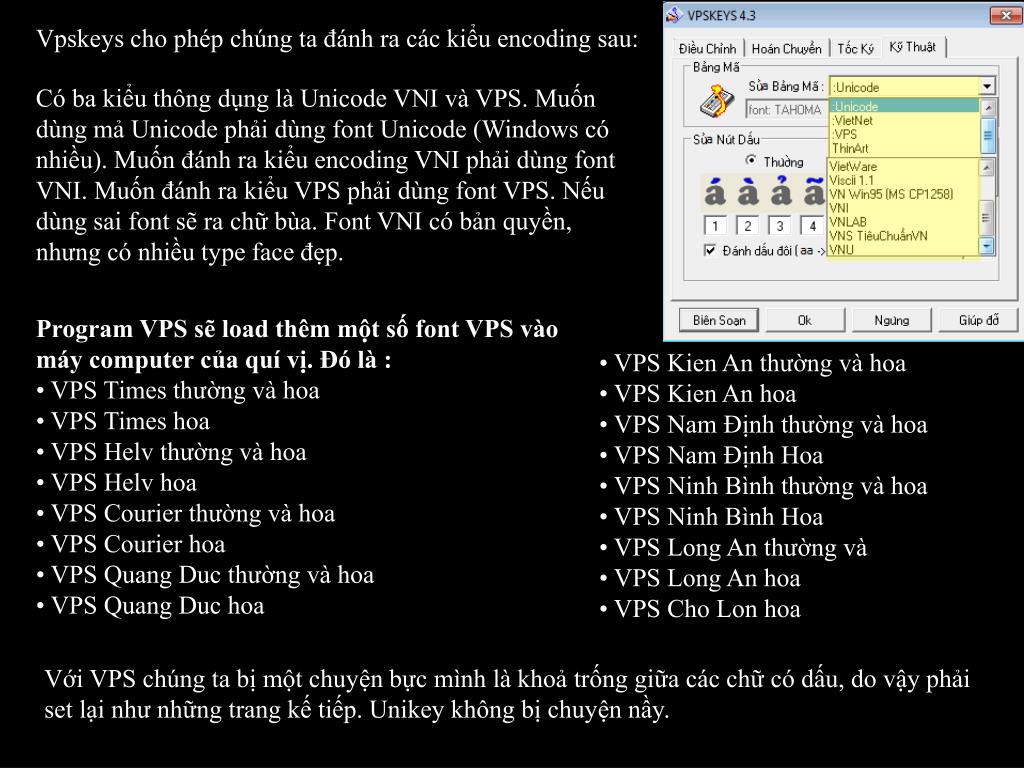Viewport: 1024px width, 768px height.
Task: Choose VNS TiêuChuẩnVN entry
Action: (904, 235)
